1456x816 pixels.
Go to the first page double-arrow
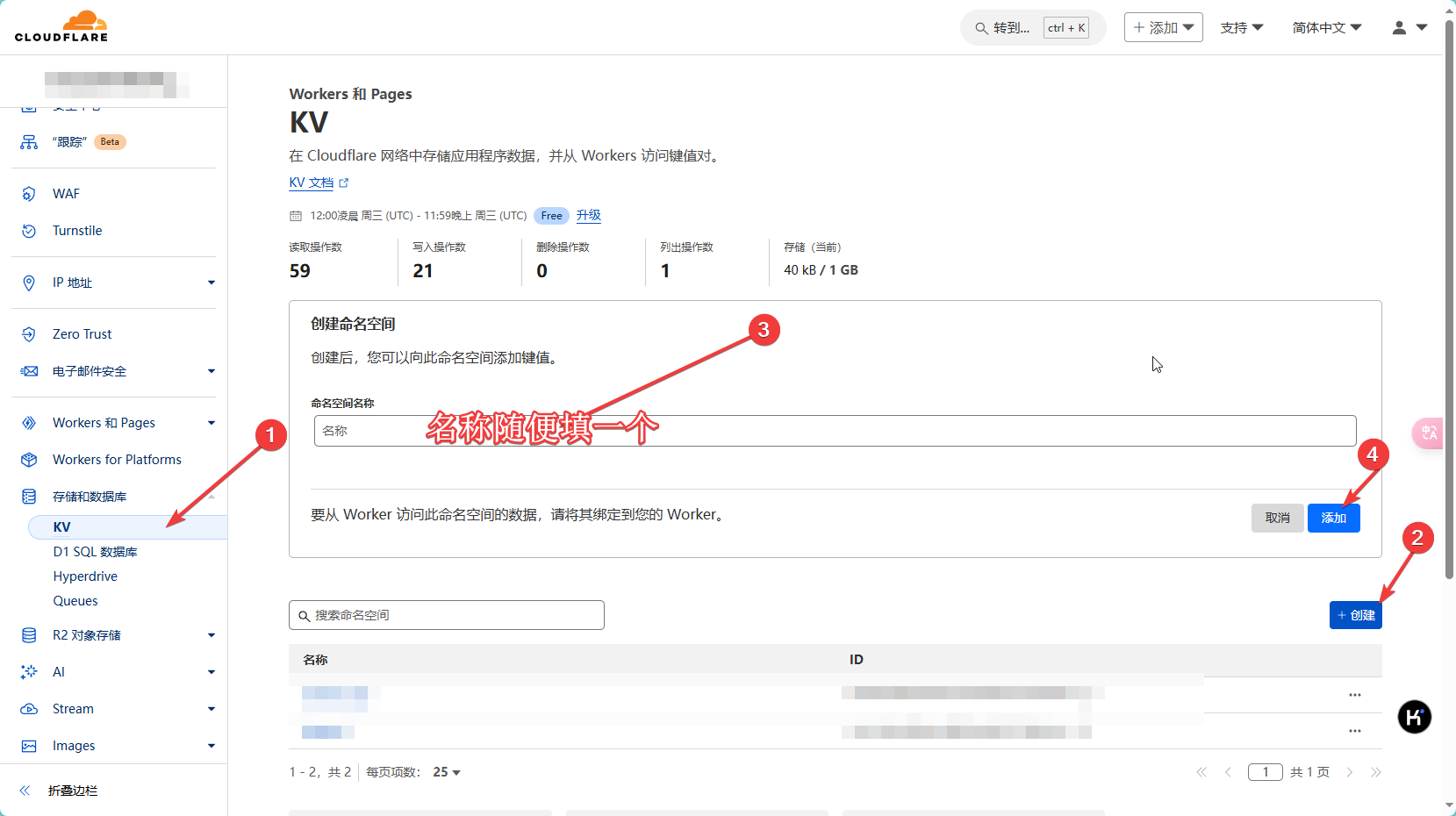(1201, 772)
